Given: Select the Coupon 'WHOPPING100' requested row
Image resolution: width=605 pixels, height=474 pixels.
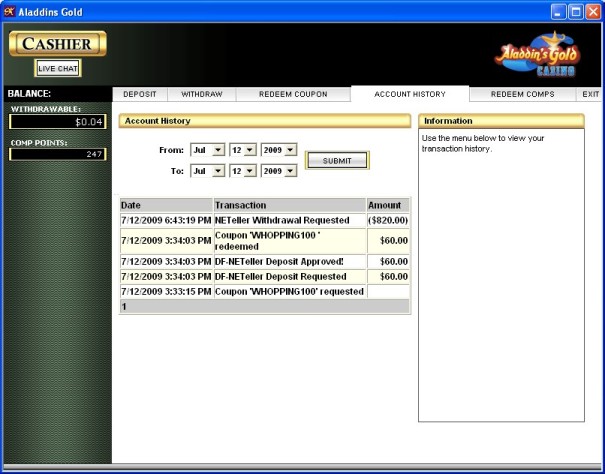Looking at the screenshot, I should [x=265, y=292].
